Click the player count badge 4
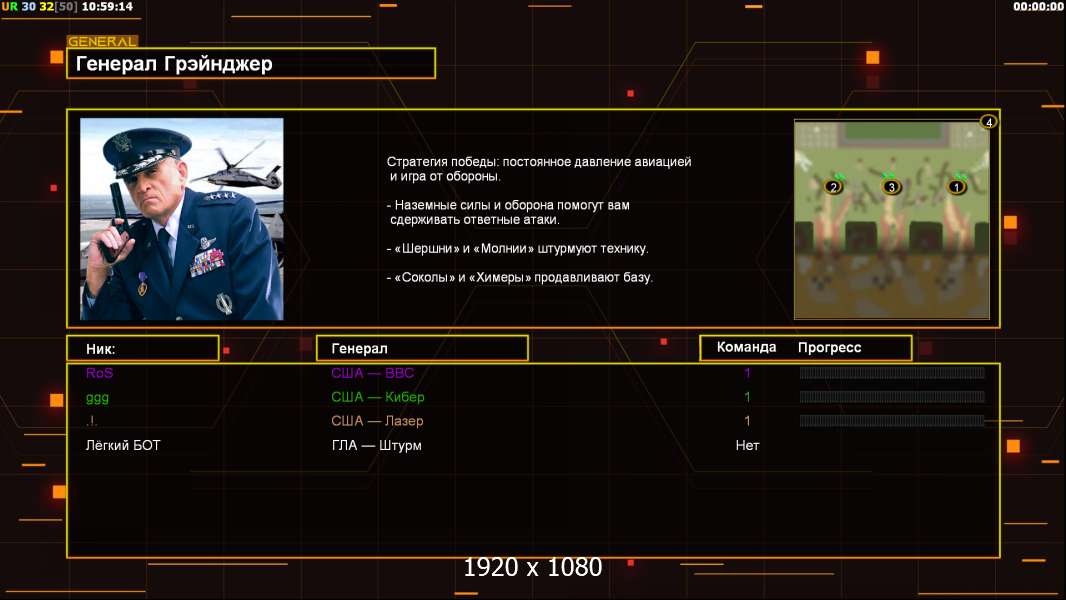 click(988, 122)
